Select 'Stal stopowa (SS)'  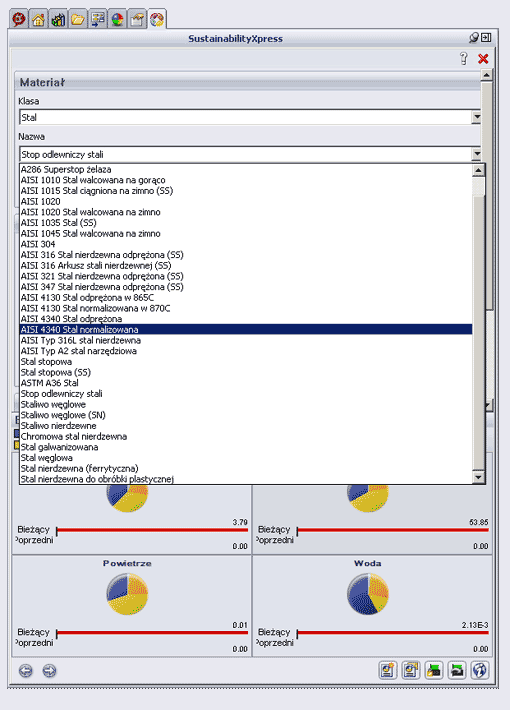[246, 372]
